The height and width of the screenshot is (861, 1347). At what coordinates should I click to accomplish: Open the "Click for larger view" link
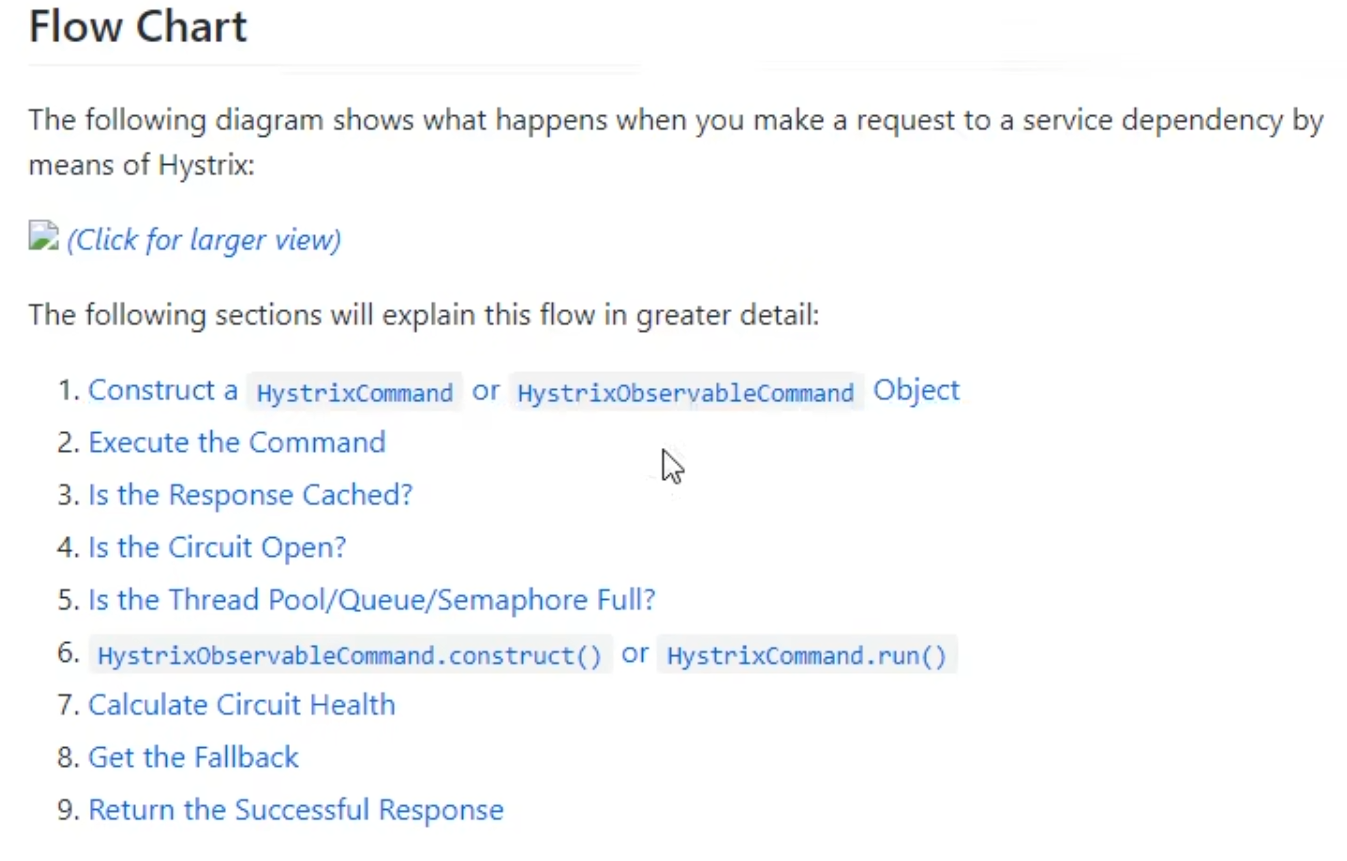point(204,240)
